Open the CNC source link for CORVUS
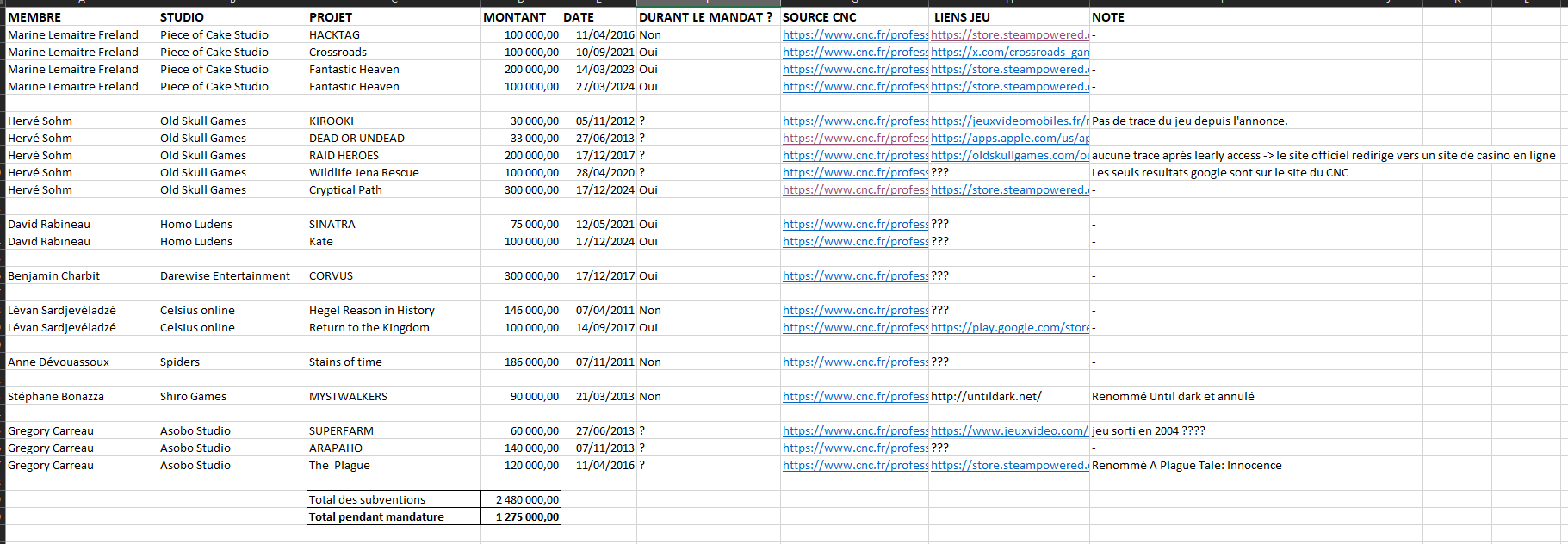1568x544 pixels. tap(855, 275)
